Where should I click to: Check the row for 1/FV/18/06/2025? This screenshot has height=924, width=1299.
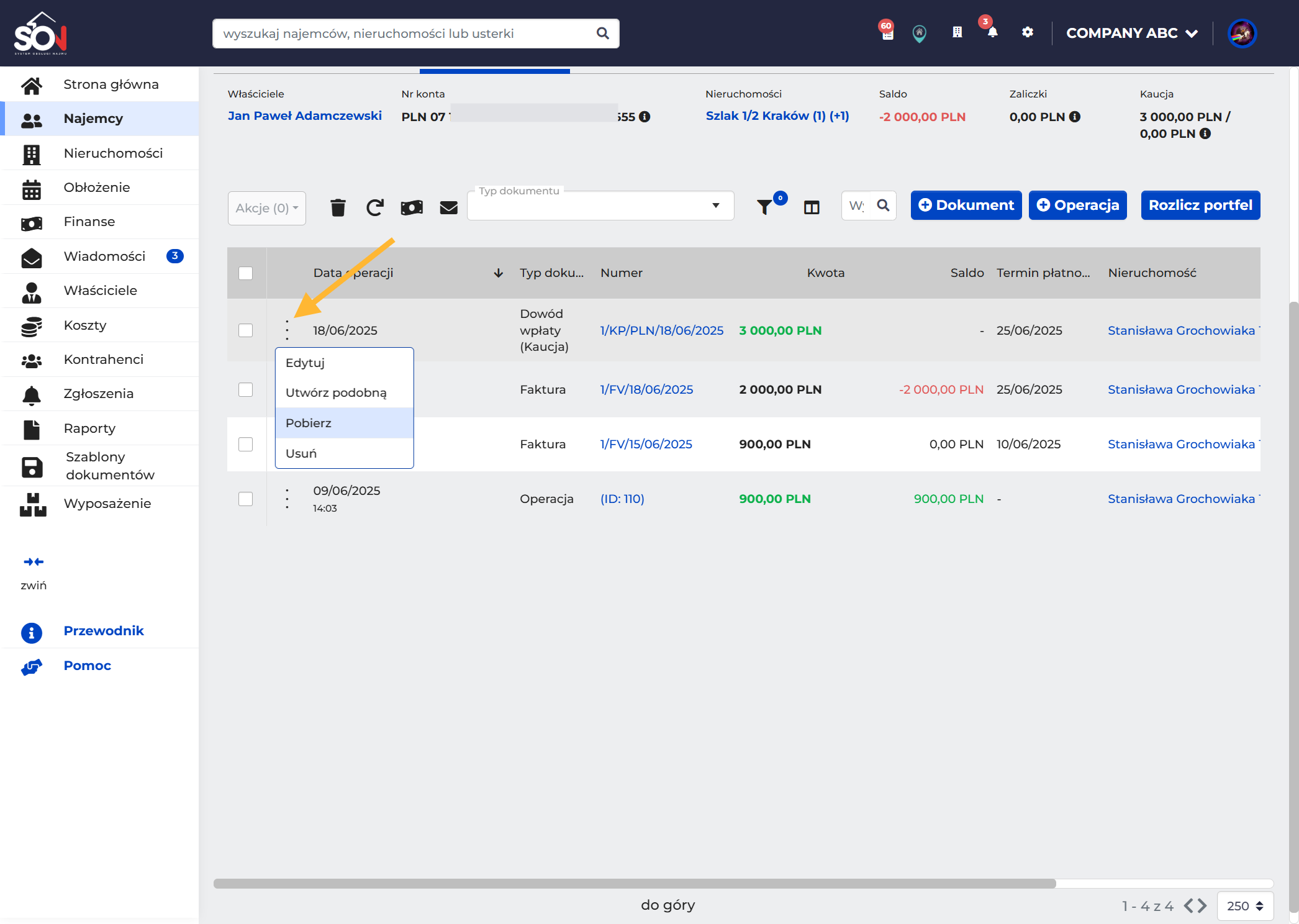pos(246,389)
